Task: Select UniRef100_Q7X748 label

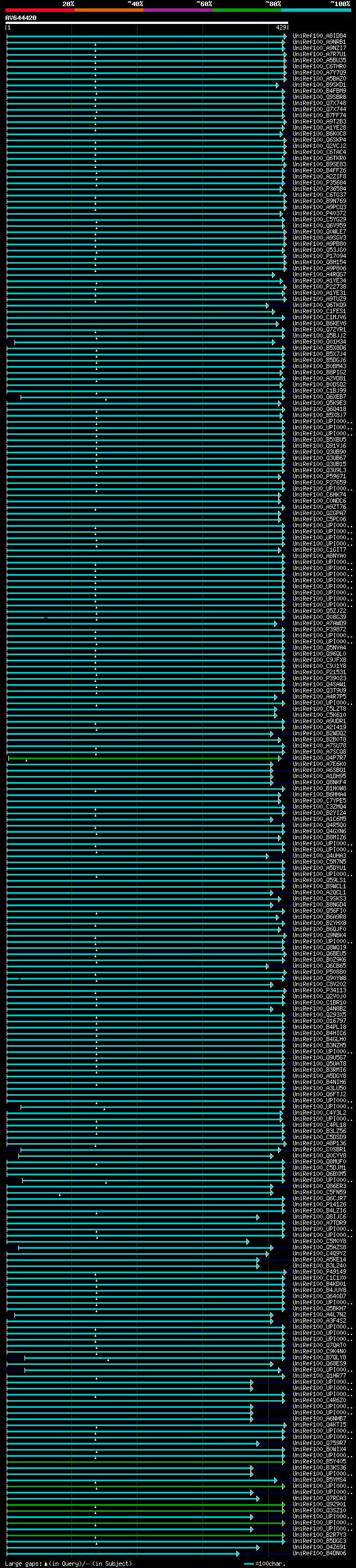Action: click(319, 103)
